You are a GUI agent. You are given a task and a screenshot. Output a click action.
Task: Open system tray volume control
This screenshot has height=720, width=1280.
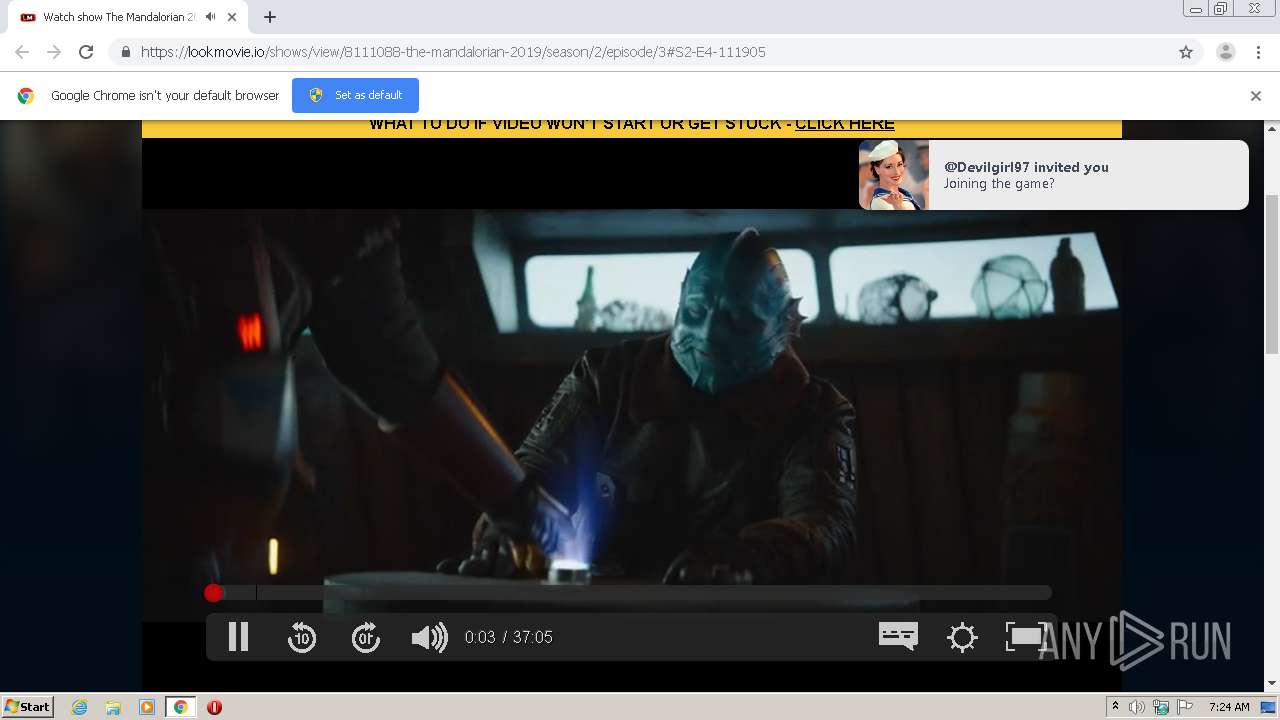pos(1137,707)
